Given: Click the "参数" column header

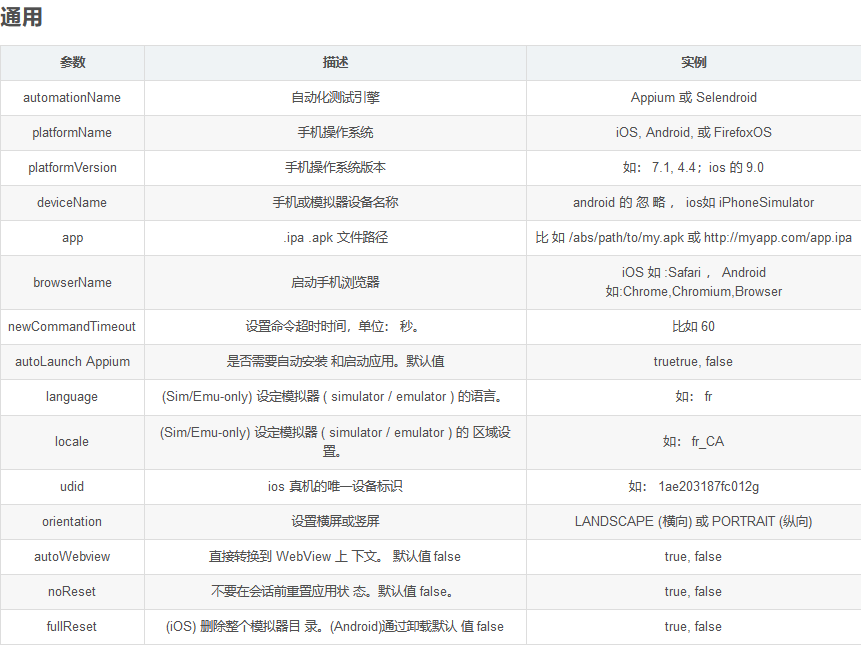Looking at the screenshot, I should pos(72,63).
